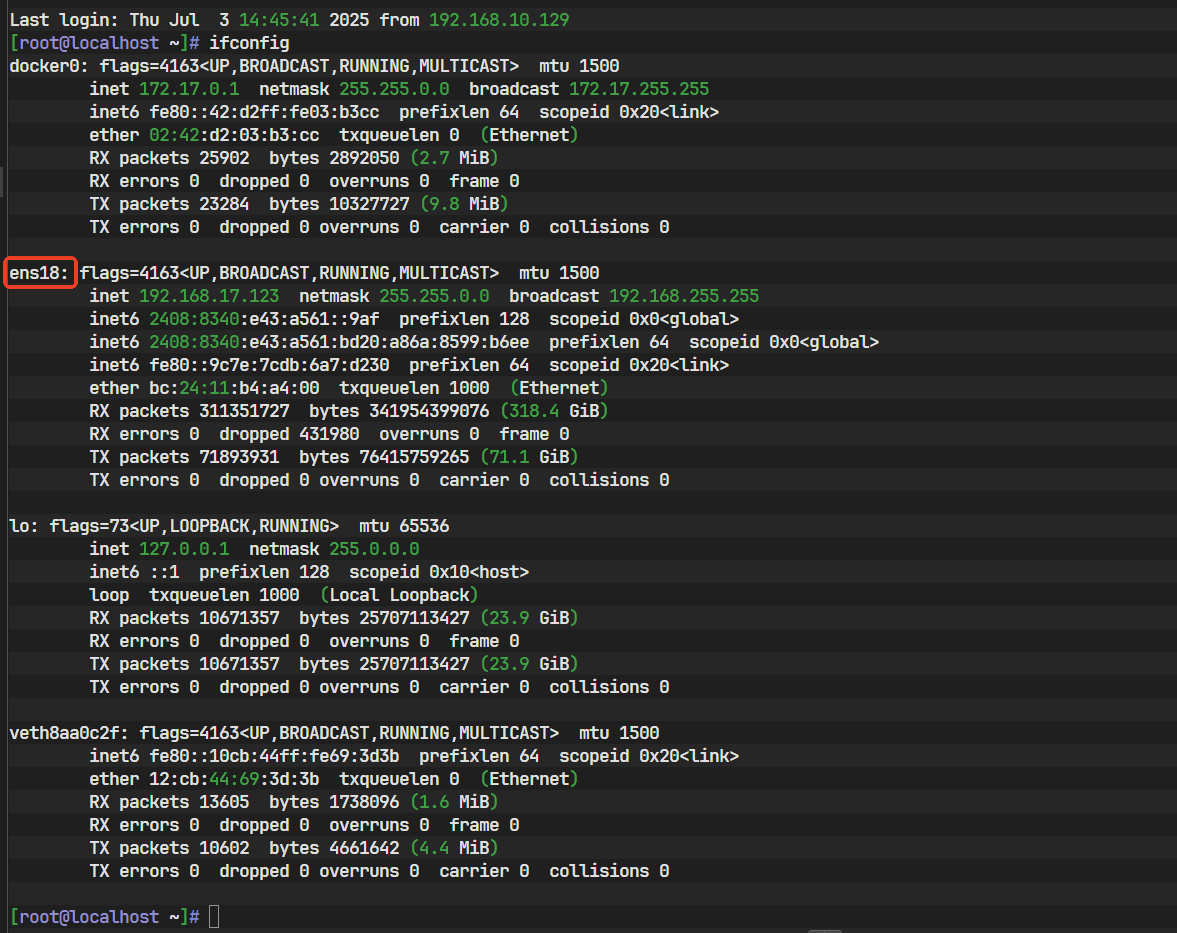1177x933 pixels.
Task: Click ens18 RX bytes value 341954399076
Action: click(x=429, y=411)
